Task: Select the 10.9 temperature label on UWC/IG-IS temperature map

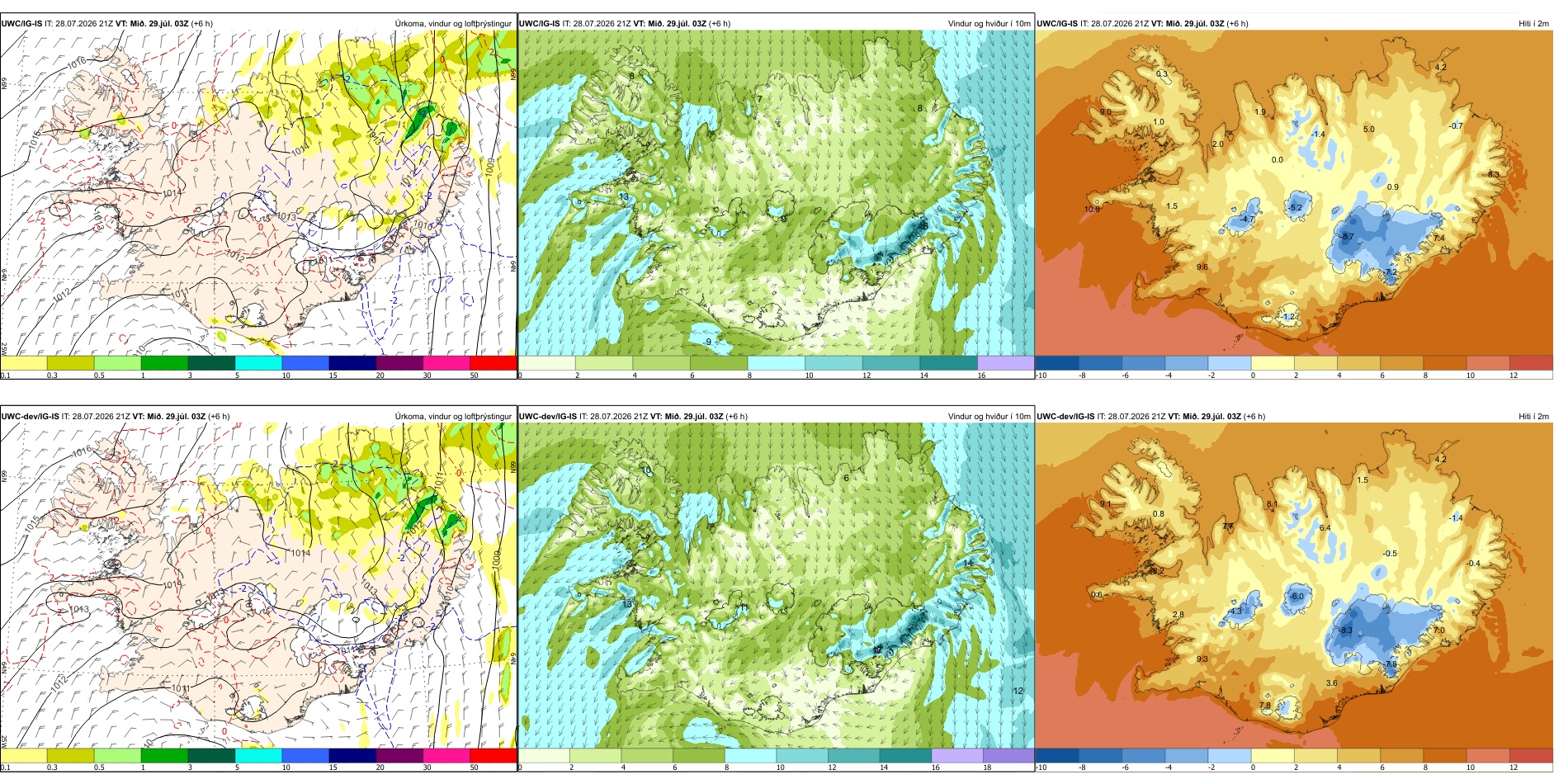Action: 1092,210
